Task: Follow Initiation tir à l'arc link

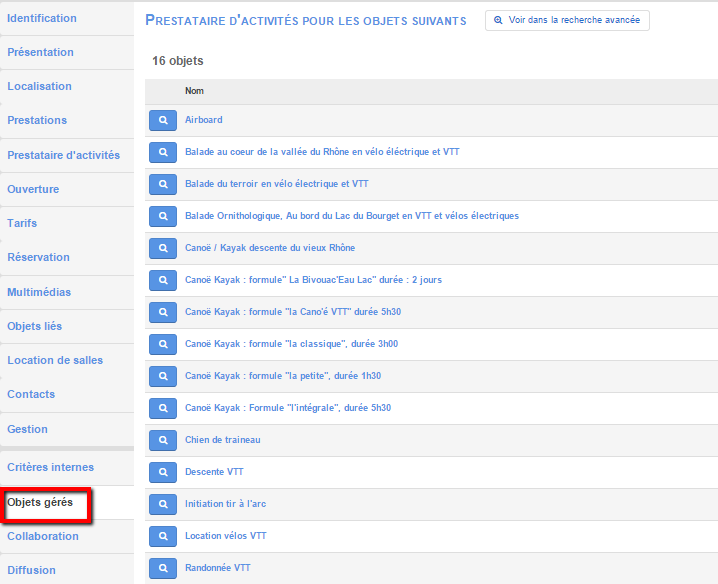Action: 225,504
